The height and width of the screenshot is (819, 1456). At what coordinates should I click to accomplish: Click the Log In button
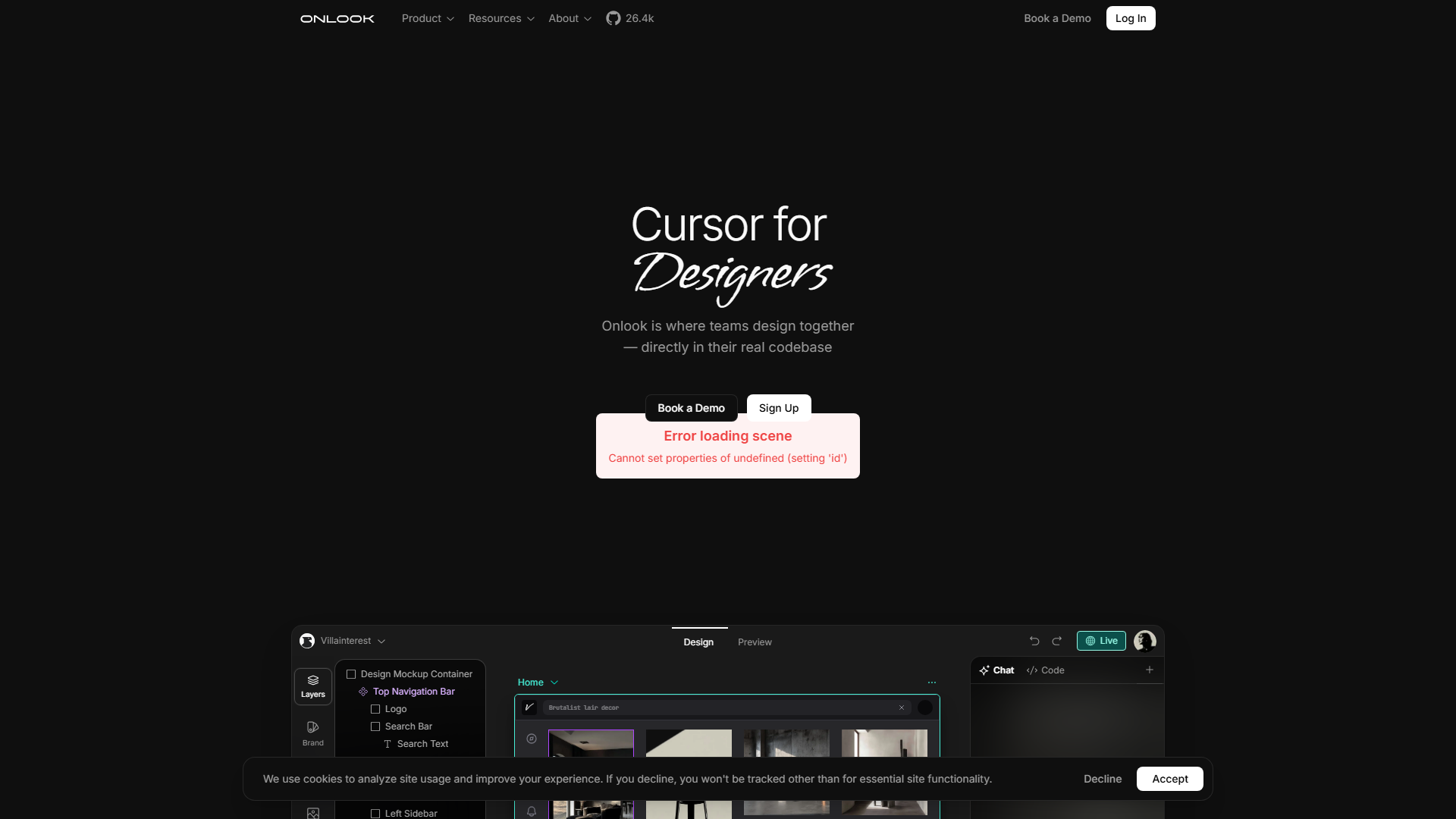point(1131,18)
